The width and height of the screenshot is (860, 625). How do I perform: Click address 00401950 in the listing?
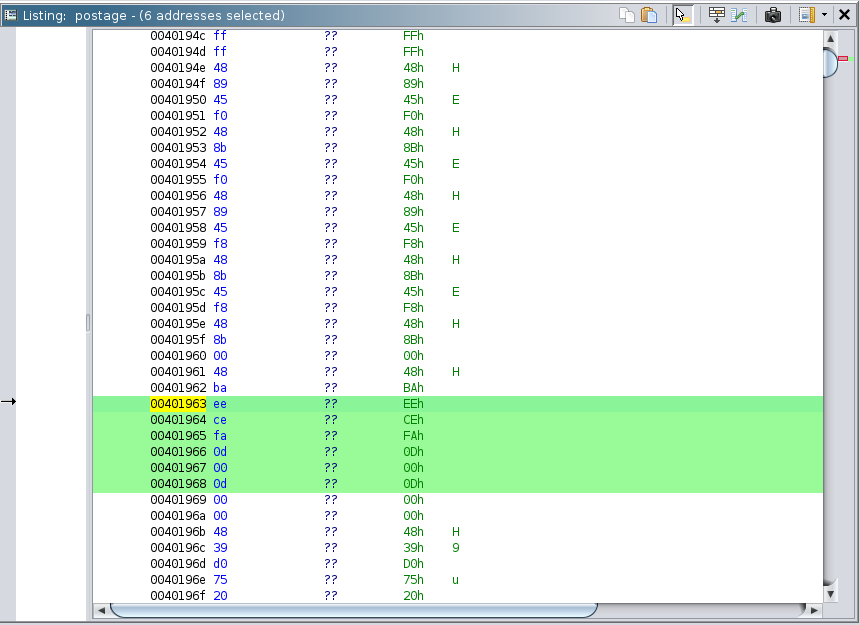(178, 100)
